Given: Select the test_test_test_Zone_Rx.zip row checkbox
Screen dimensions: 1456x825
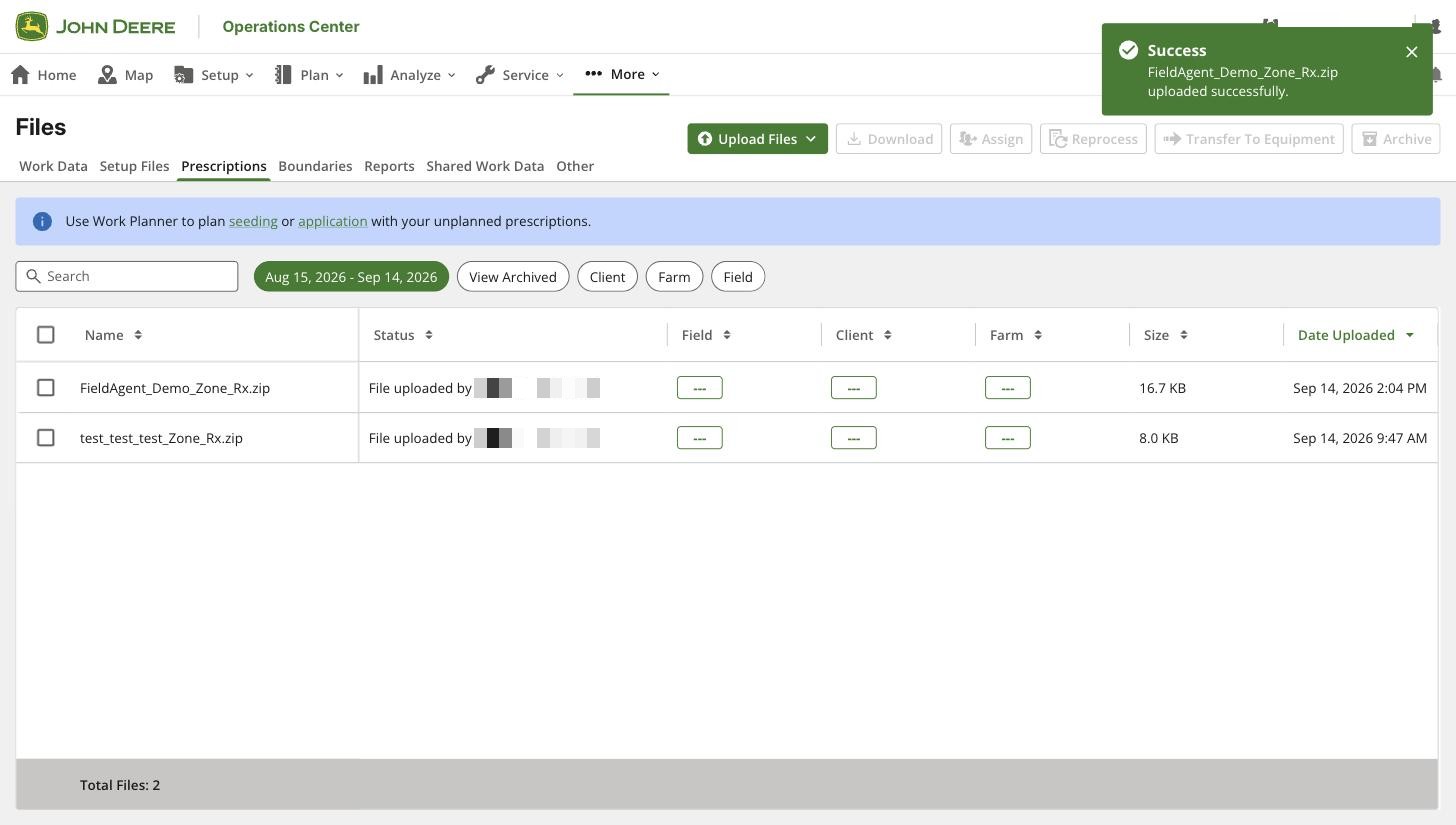Looking at the screenshot, I should pos(46,437).
